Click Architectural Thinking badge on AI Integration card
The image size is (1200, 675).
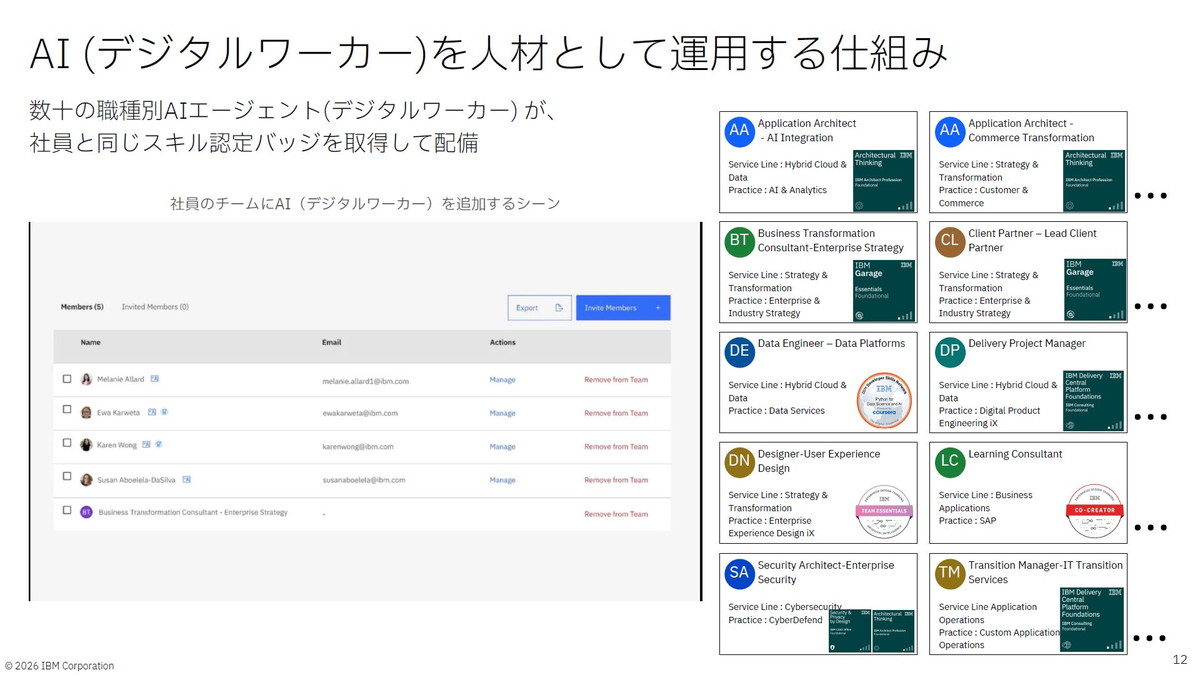pyautogui.click(x=884, y=181)
